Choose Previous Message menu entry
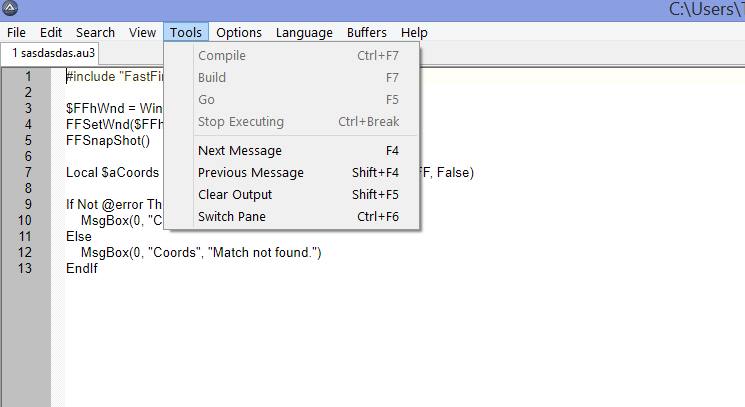 click(x=251, y=173)
